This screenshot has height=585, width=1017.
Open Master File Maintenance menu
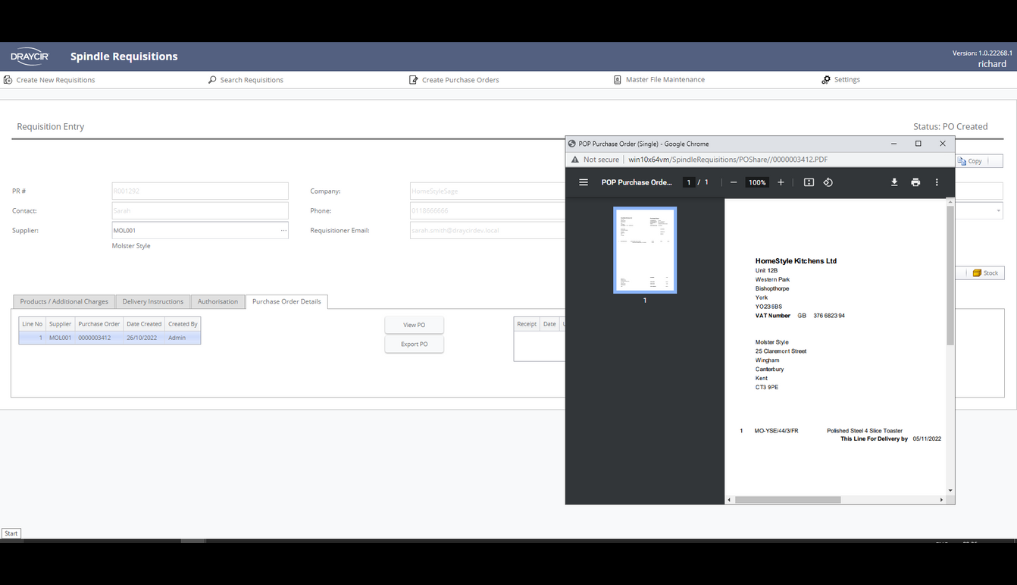click(659, 80)
